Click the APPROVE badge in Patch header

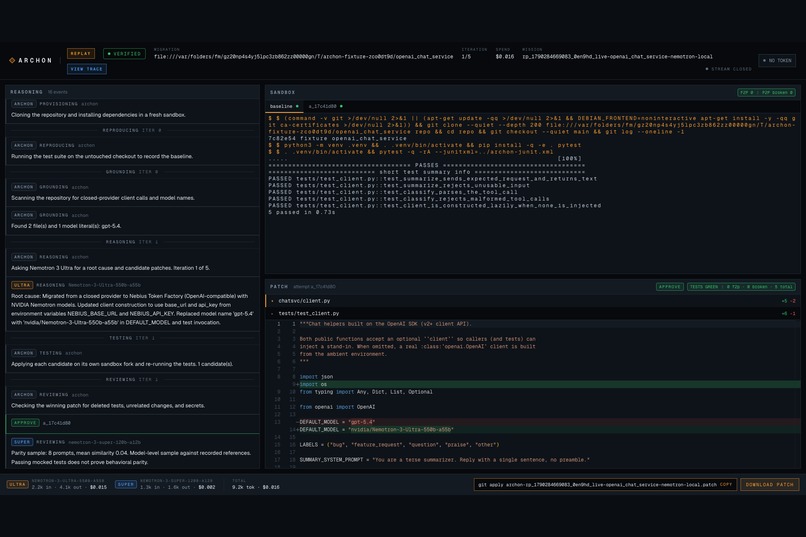[670, 287]
